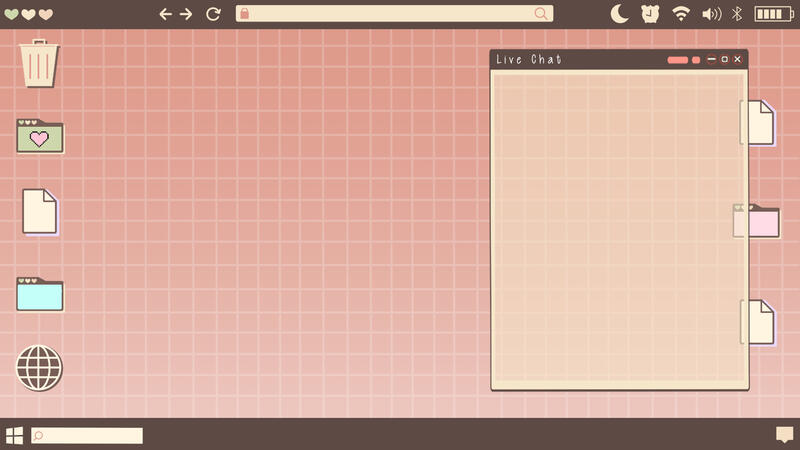Click the long pink pill in Live Chat title bar

click(x=678, y=60)
